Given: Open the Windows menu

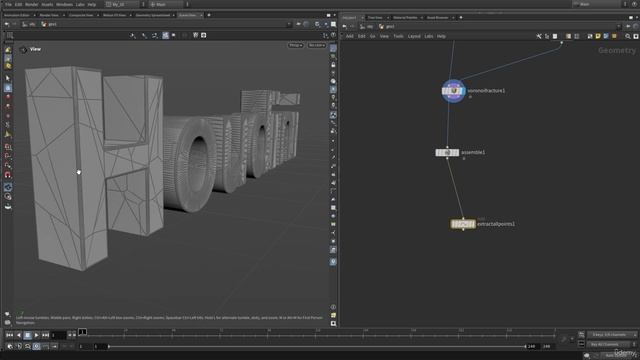Looking at the screenshot, I should (64, 4).
